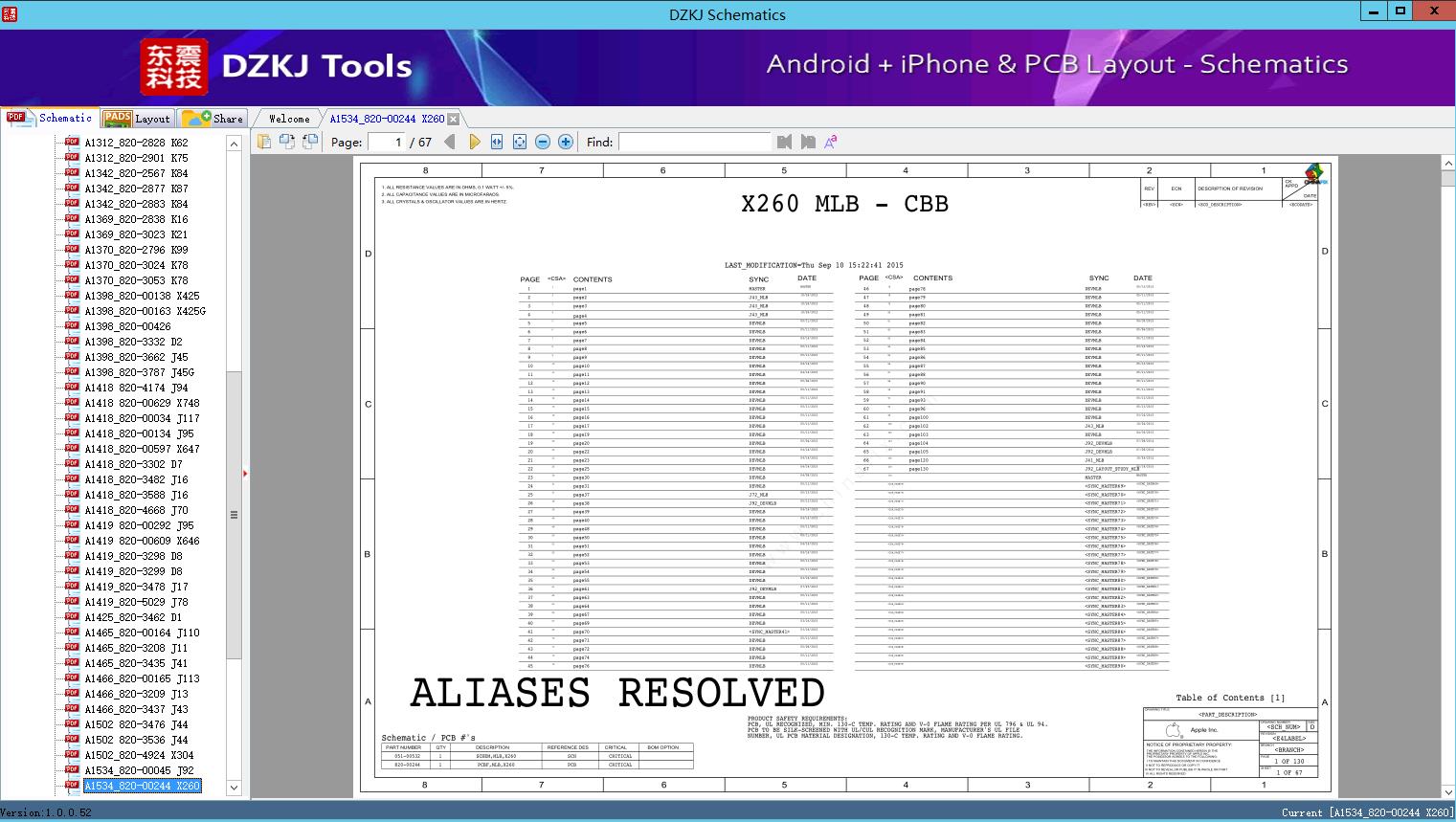Open A1419_820-5029 J78 schematic
The height and width of the screenshot is (822, 1456).
(x=136, y=602)
